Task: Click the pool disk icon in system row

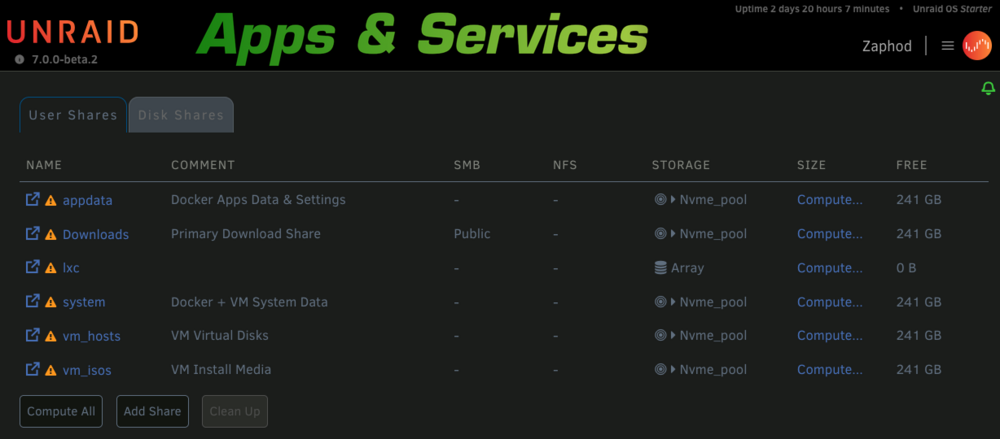Action: pyautogui.click(x=660, y=301)
